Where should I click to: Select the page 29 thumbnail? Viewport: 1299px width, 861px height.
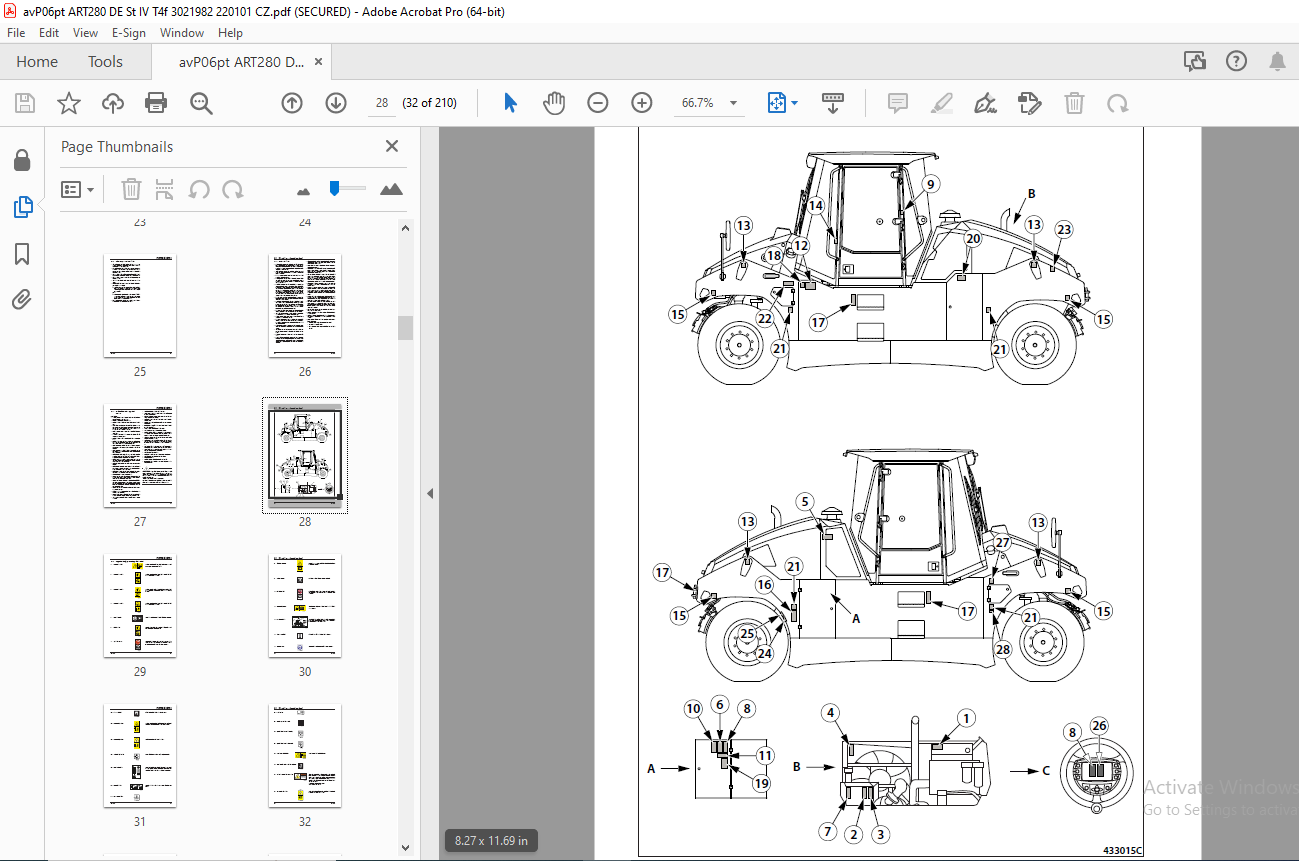[140, 606]
